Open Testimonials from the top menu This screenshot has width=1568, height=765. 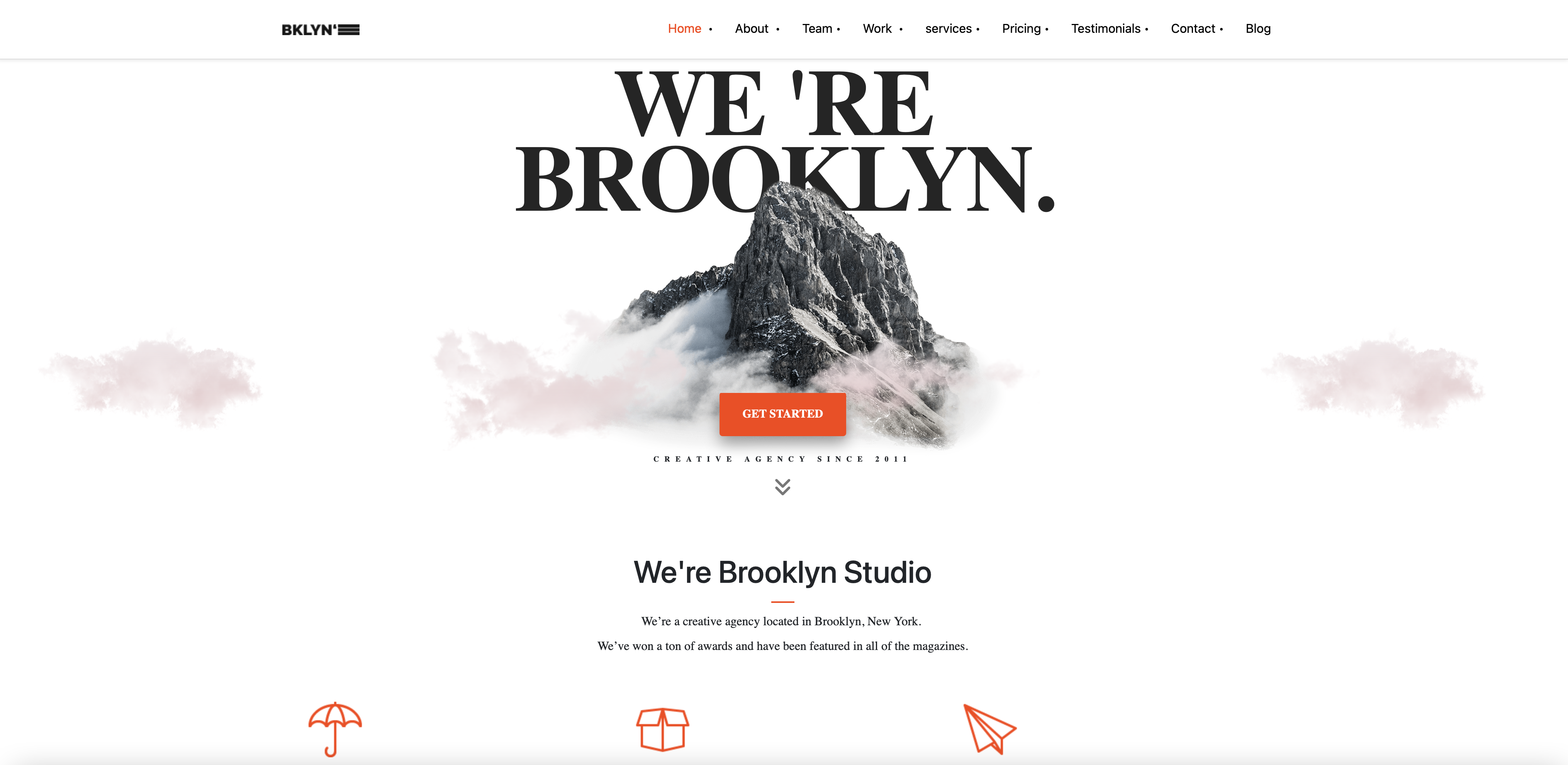[1105, 29]
